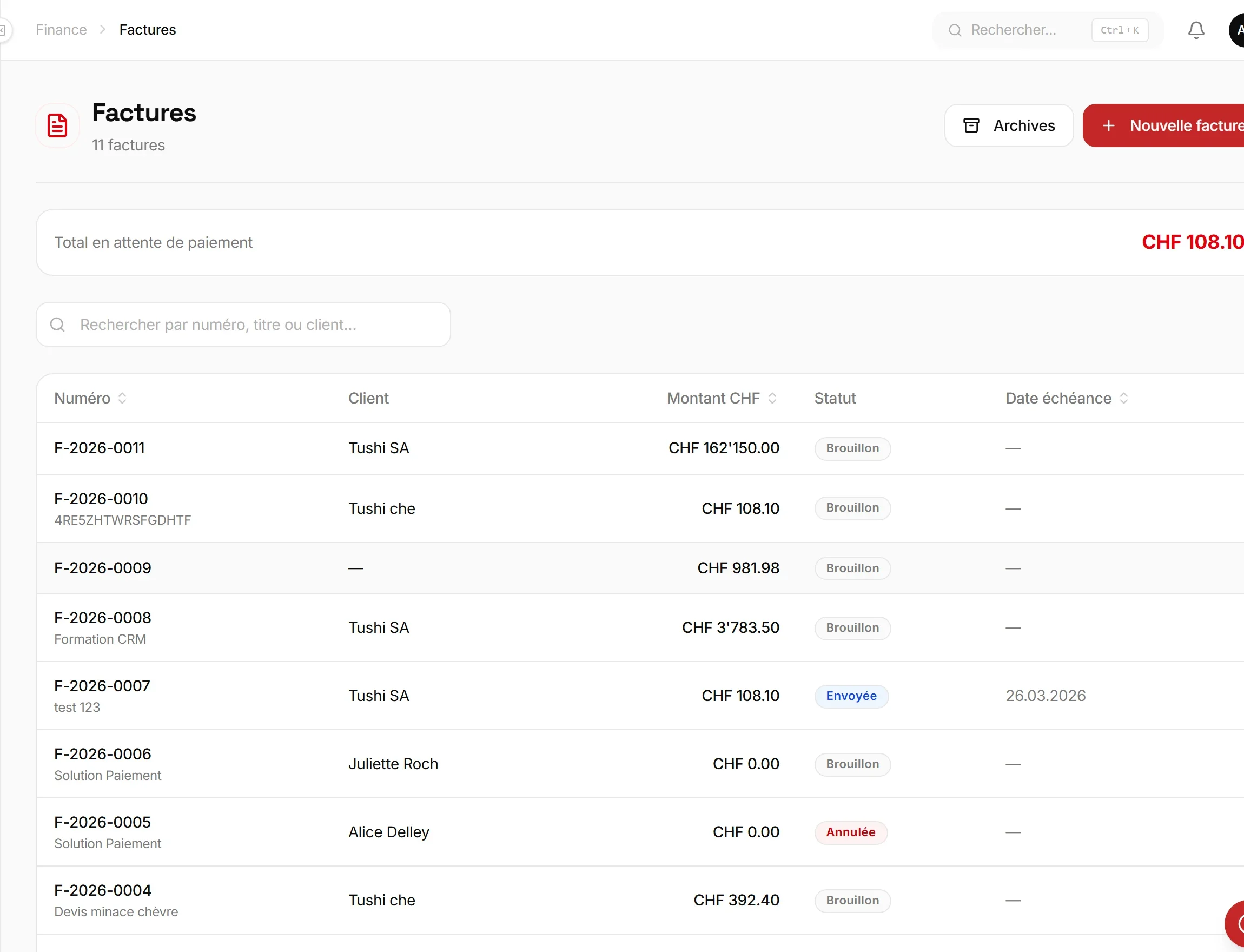Click the amount CHF 981.98
This screenshot has width=1244, height=952.
click(x=738, y=568)
